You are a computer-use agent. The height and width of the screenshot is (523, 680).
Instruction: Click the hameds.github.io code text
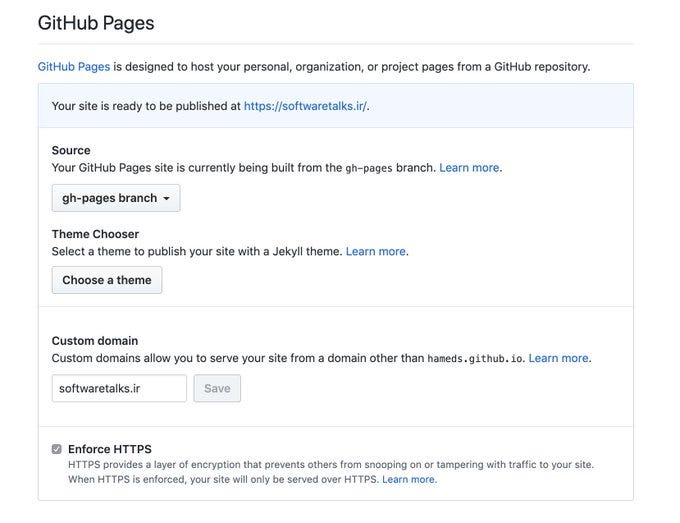[x=475, y=359]
